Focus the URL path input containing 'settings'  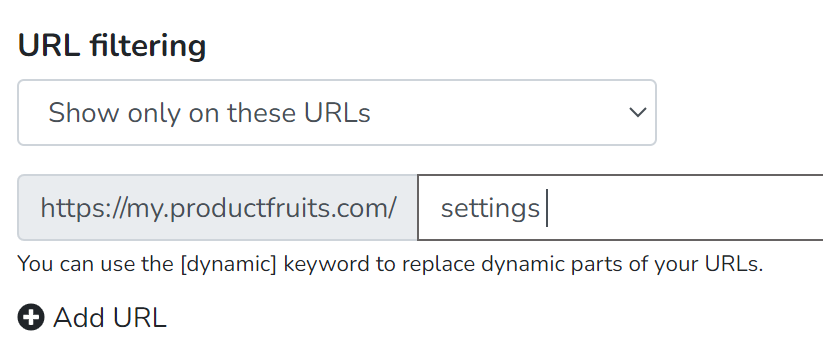click(620, 208)
